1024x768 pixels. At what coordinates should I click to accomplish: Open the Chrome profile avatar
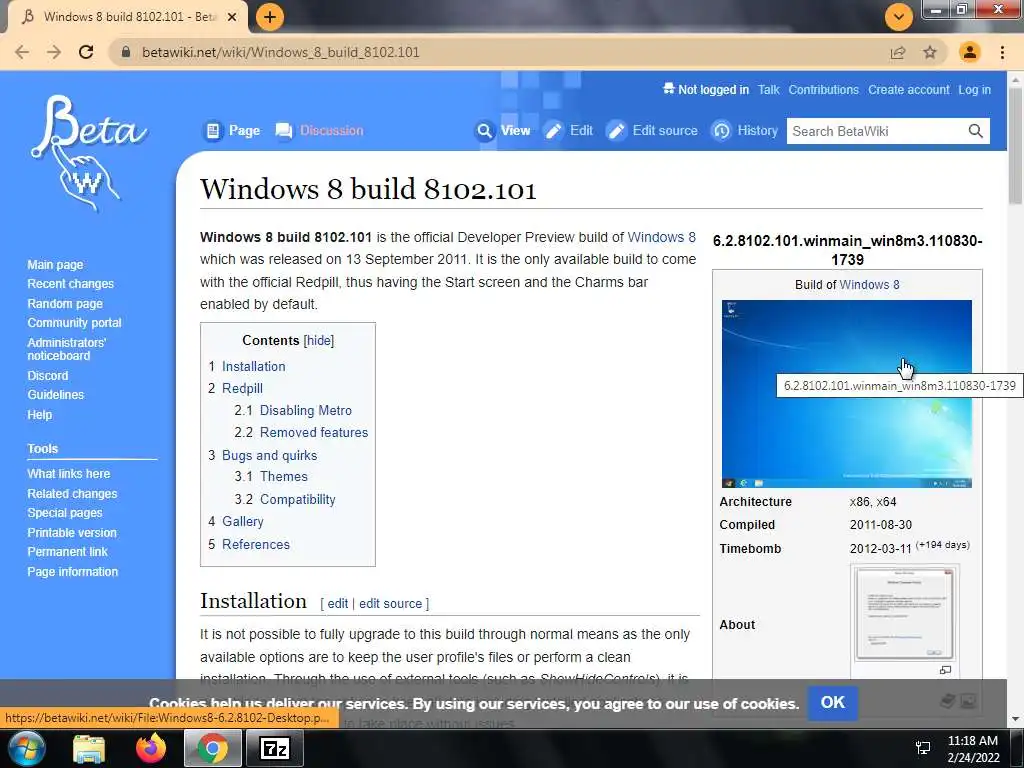tap(970, 52)
